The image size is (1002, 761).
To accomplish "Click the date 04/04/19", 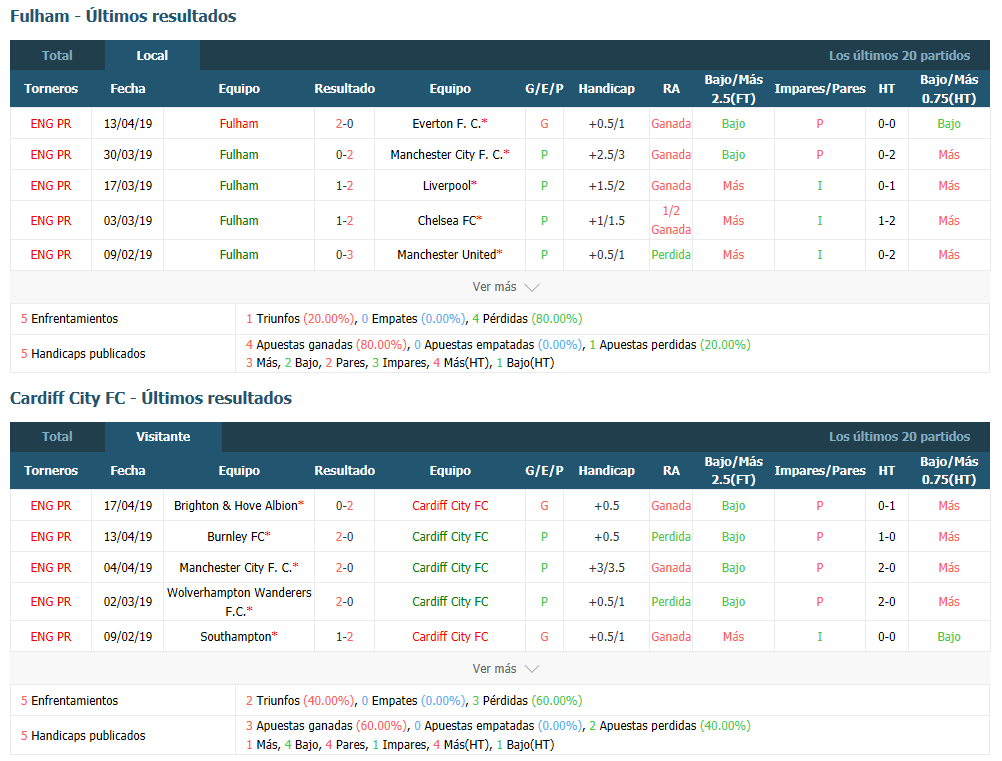I will [128, 567].
